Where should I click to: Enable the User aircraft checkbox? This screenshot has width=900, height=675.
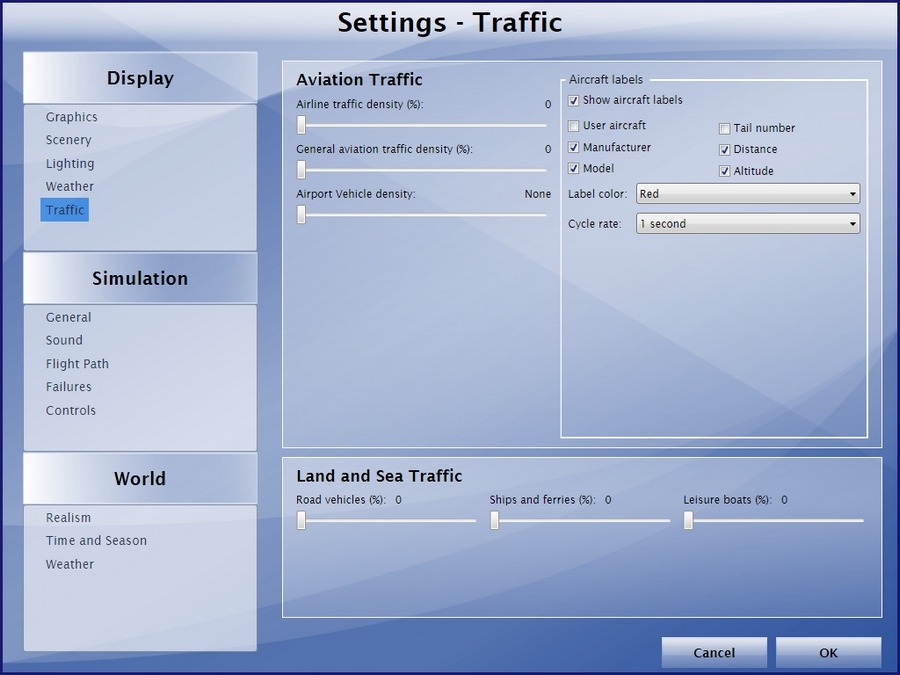click(573, 126)
